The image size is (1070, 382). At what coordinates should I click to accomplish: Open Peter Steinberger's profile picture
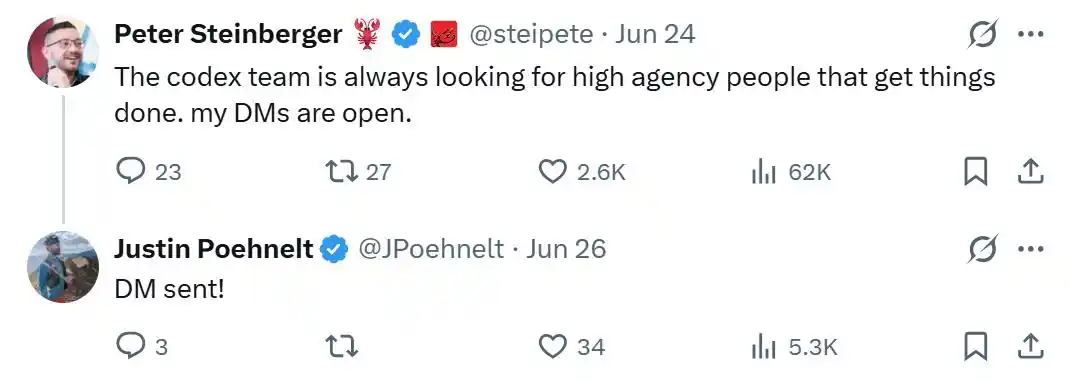(63, 52)
